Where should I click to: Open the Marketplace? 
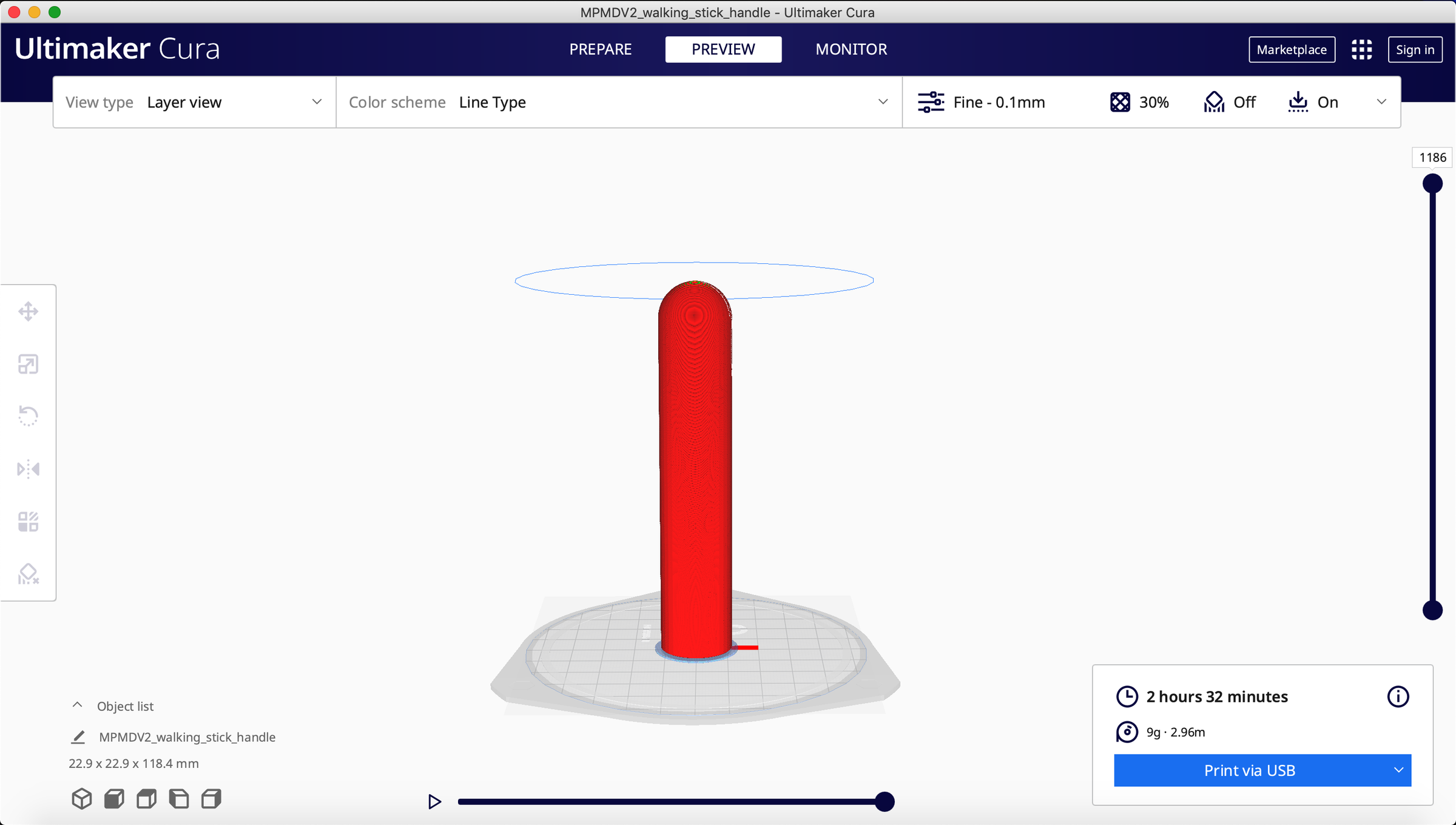click(x=1292, y=50)
